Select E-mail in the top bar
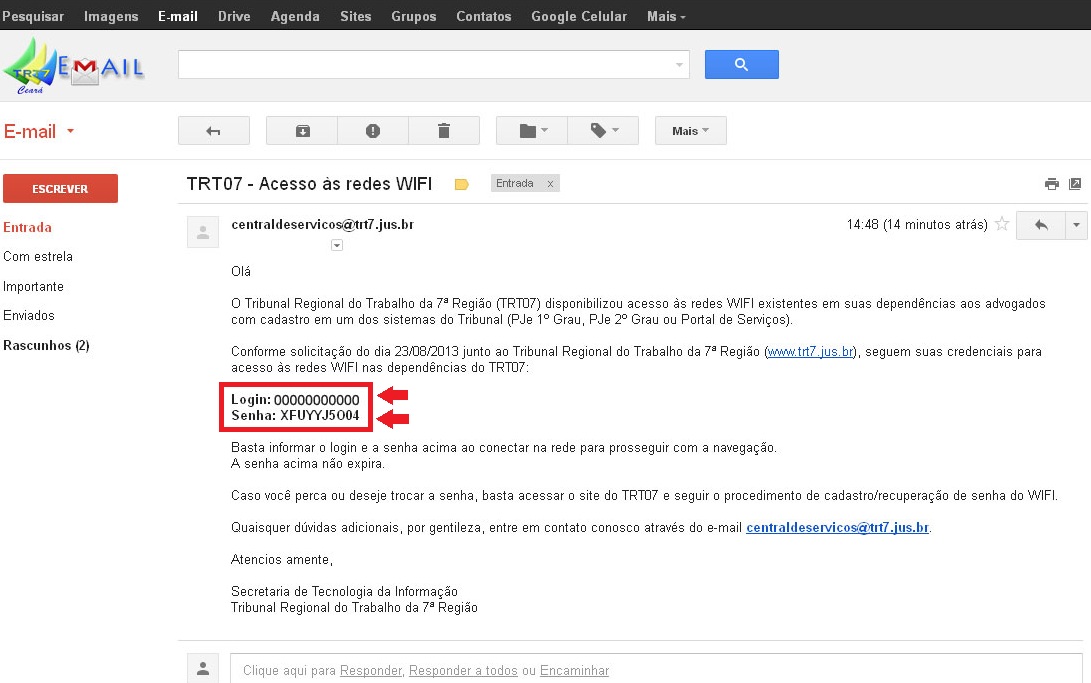 (x=178, y=16)
